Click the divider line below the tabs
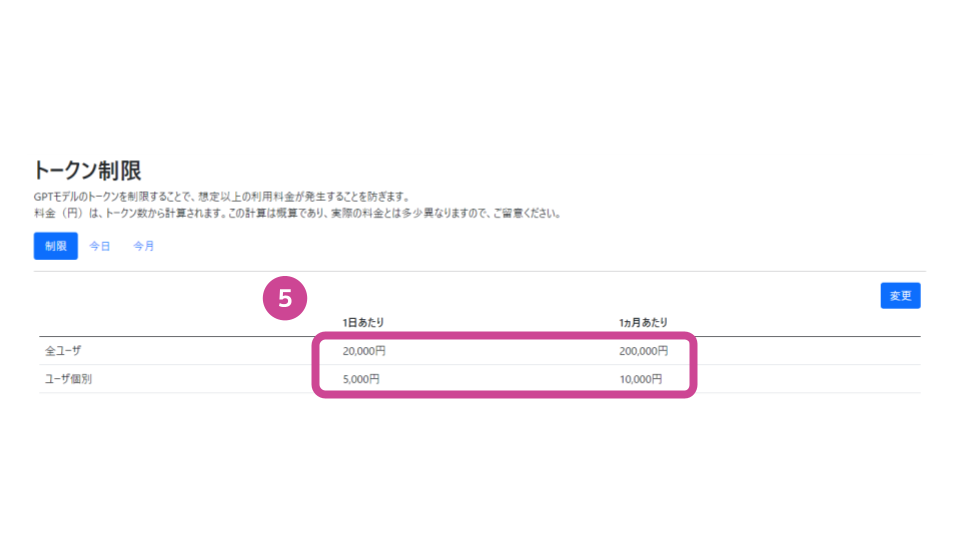This screenshot has width=960, height=540. click(x=479, y=271)
